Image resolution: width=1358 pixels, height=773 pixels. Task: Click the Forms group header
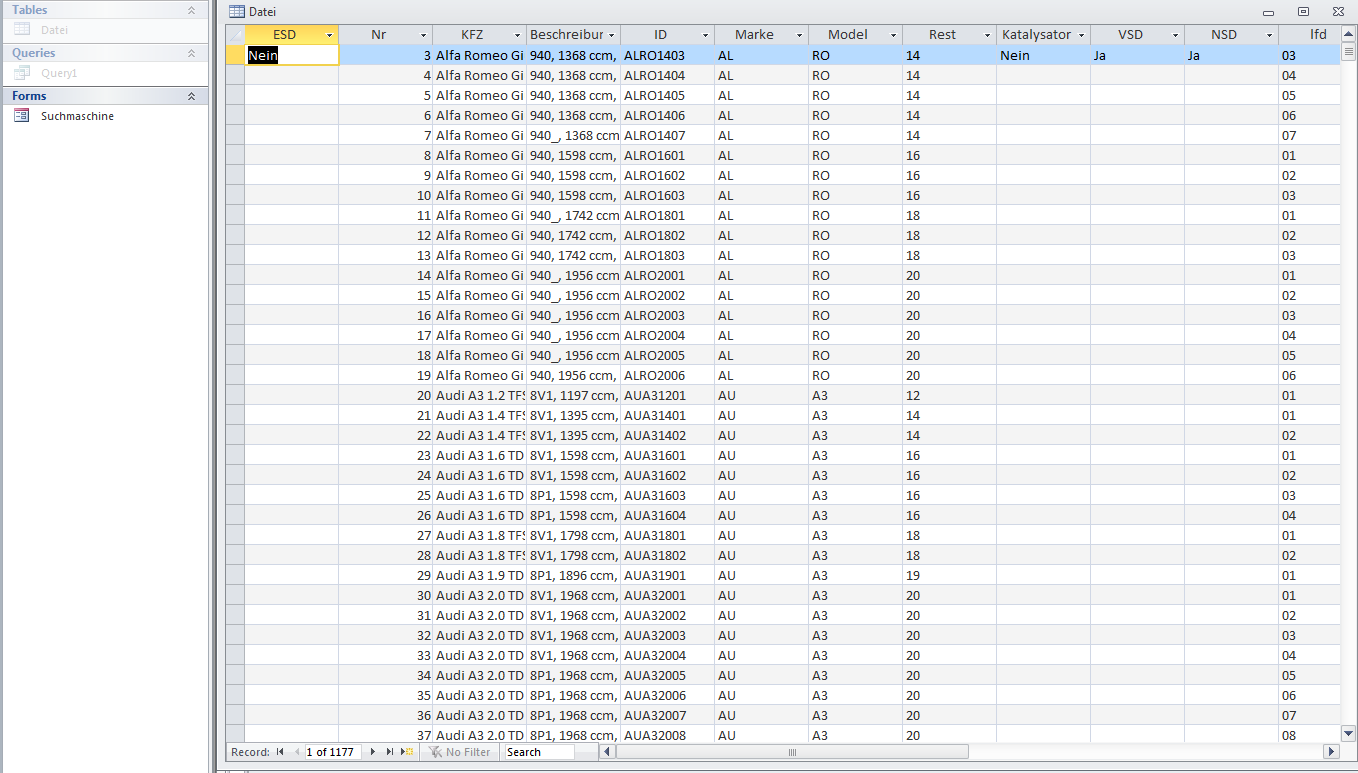click(105, 96)
